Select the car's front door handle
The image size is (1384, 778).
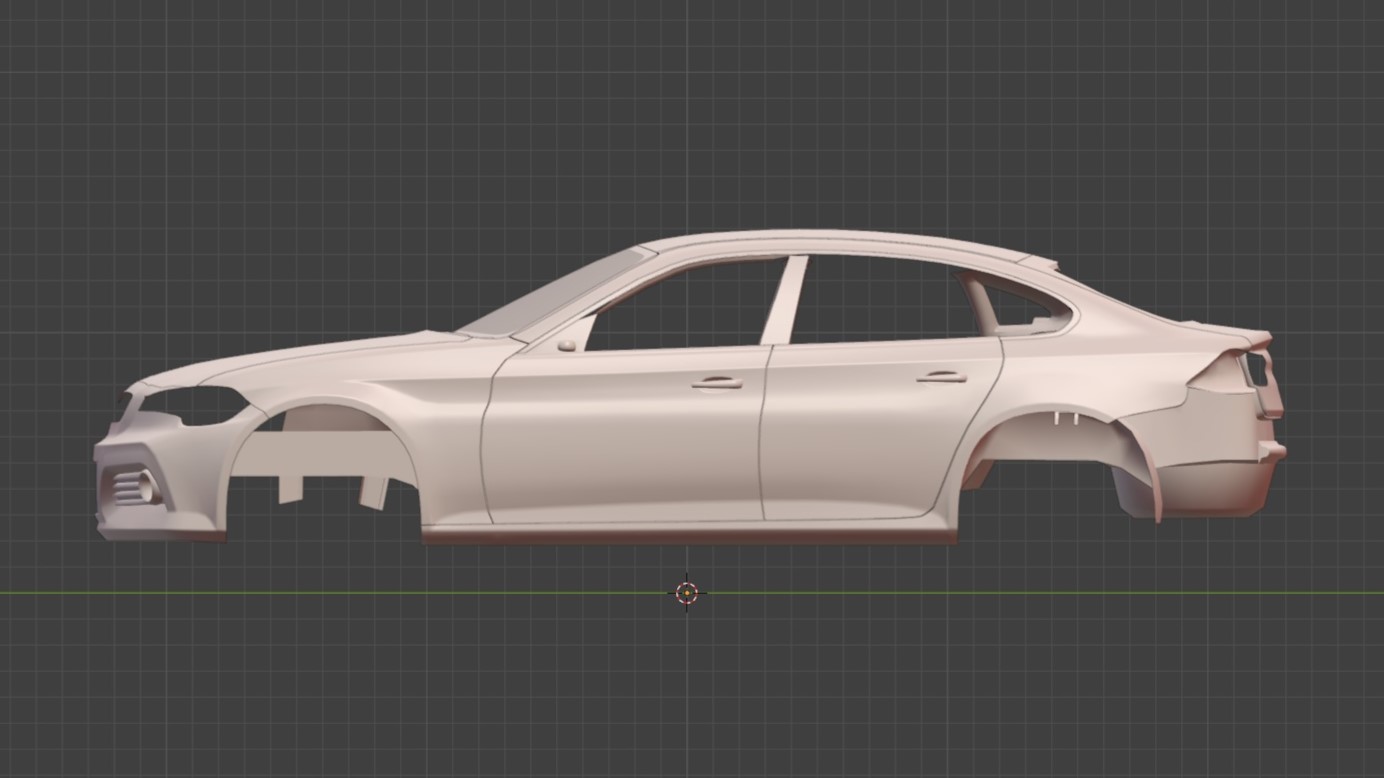tap(717, 382)
